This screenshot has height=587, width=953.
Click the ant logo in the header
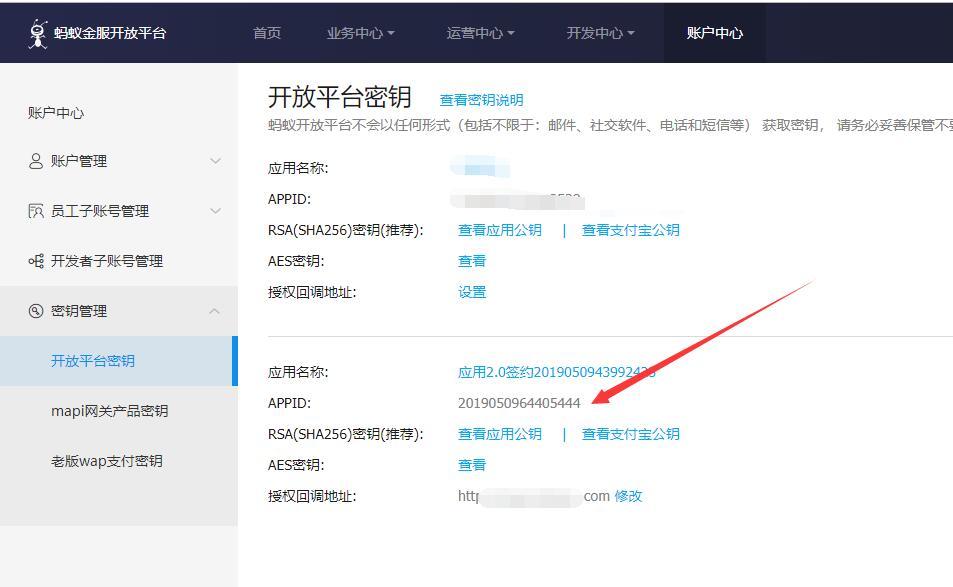tap(38, 33)
